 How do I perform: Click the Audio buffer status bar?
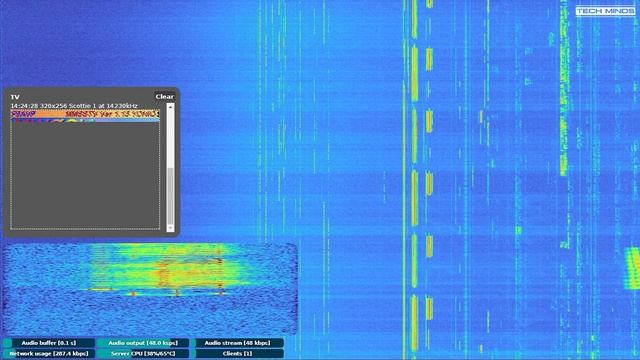[x=49, y=343]
